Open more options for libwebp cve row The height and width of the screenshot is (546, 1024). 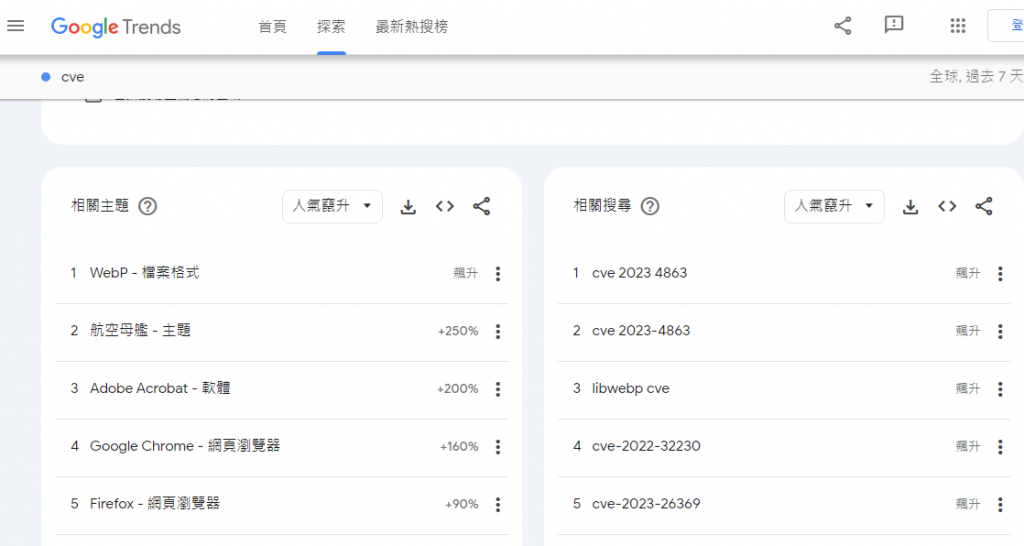(1000, 389)
